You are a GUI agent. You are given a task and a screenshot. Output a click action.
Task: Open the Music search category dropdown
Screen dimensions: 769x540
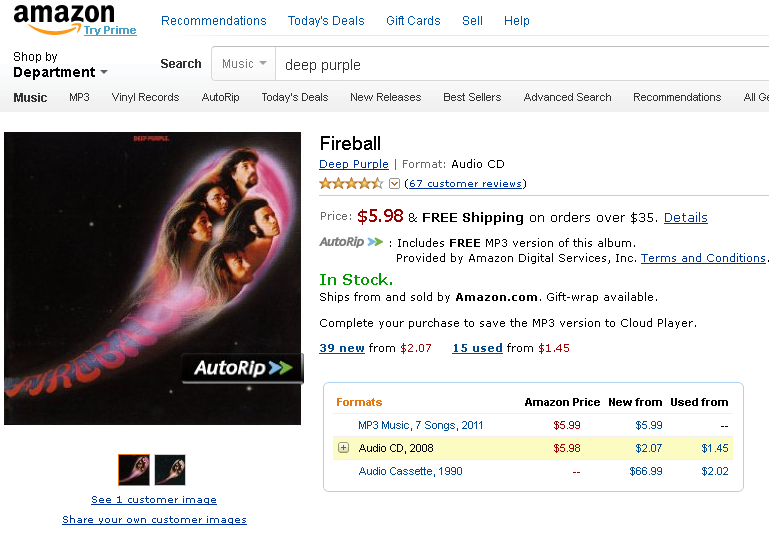point(244,64)
